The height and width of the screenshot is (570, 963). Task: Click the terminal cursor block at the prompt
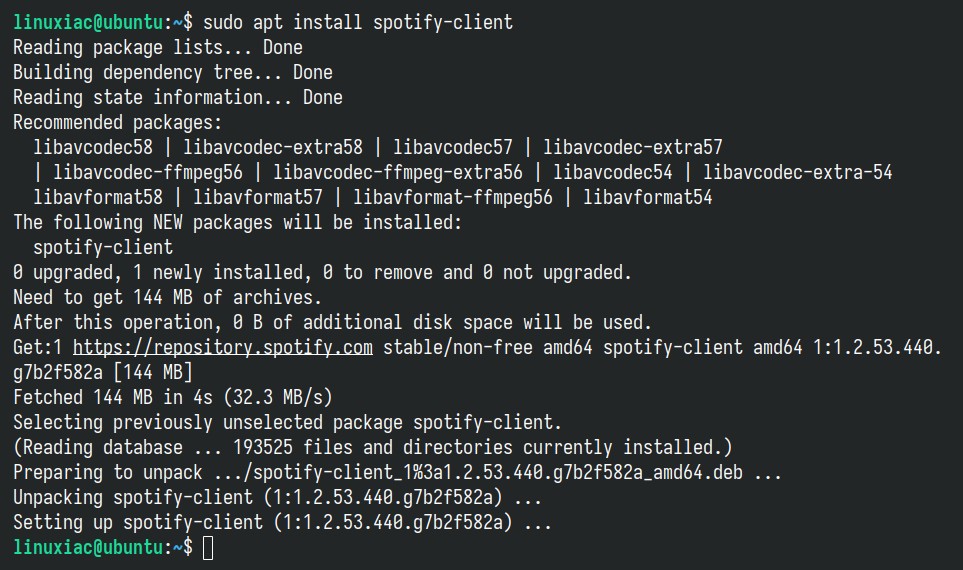pos(208,548)
